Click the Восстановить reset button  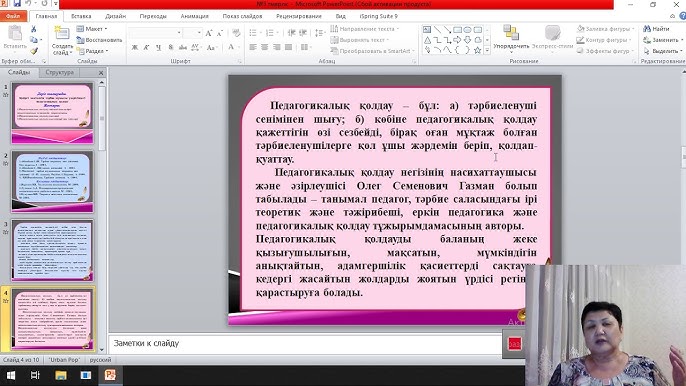click(99, 40)
